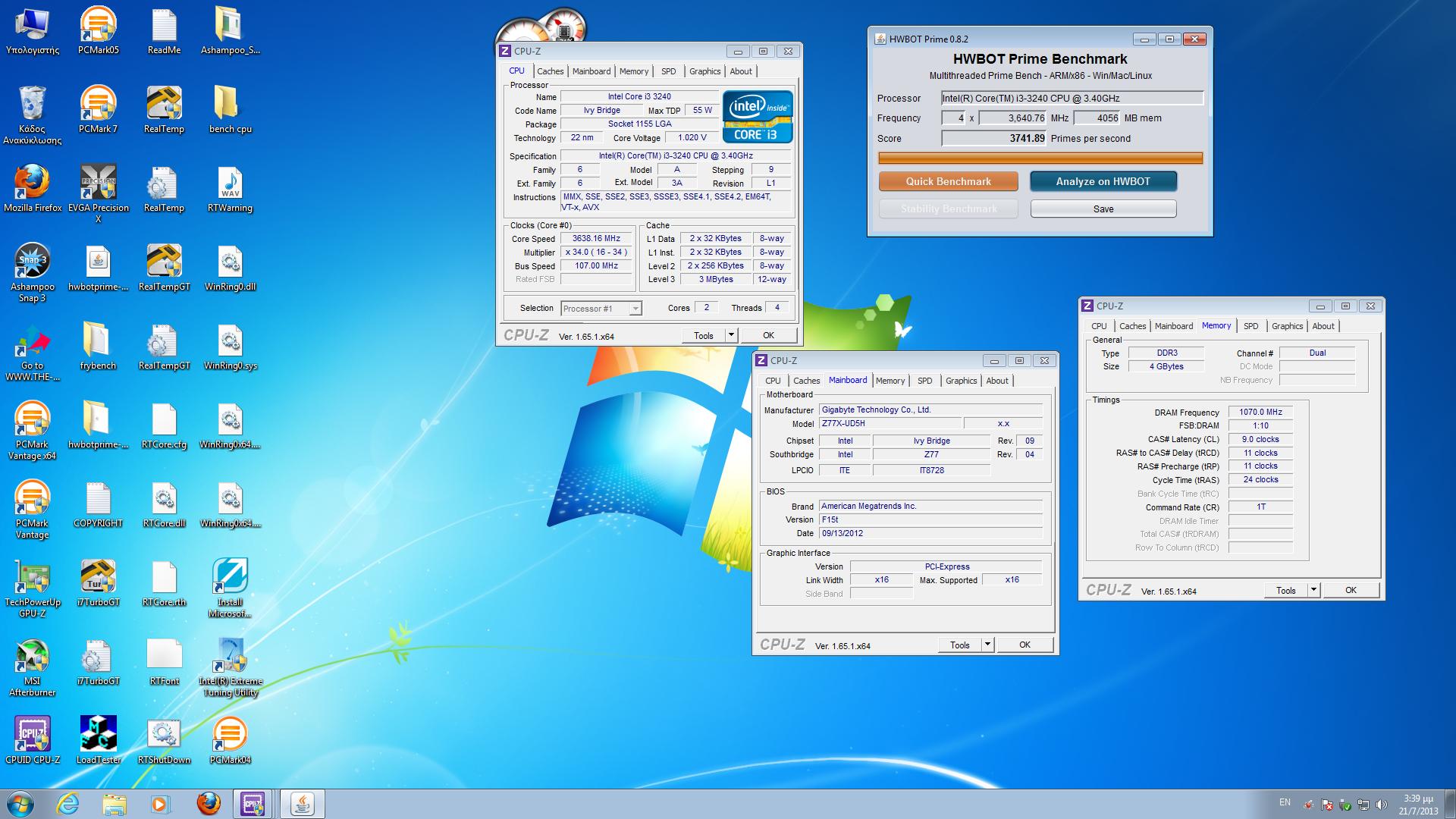Viewport: 1456px width, 819px height.
Task: Expand Tools dropdown arrow in Memory window
Action: tap(1313, 590)
